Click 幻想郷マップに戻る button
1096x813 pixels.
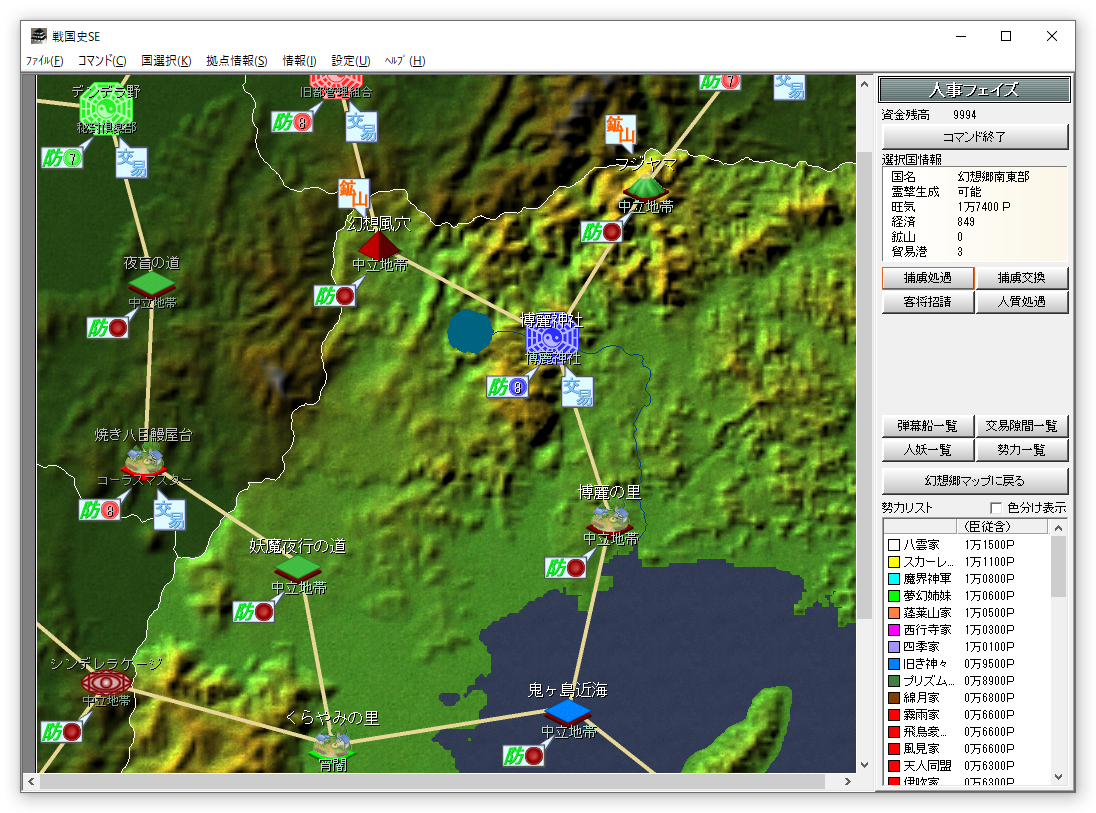974,480
